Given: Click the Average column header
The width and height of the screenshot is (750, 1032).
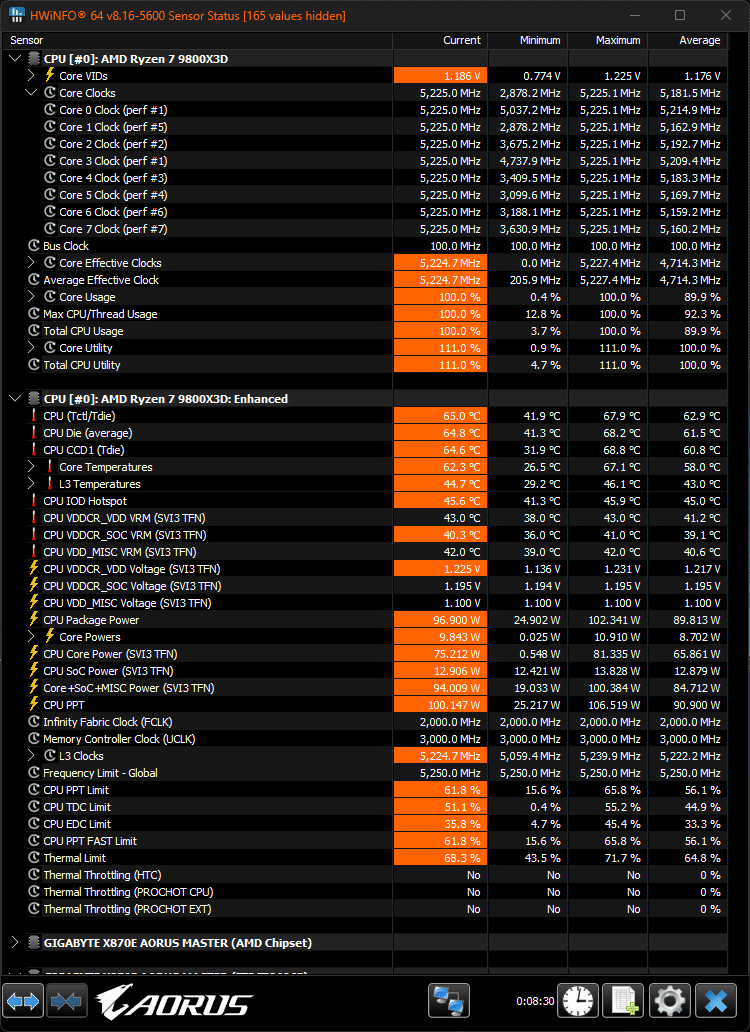Looking at the screenshot, I should (x=699, y=40).
